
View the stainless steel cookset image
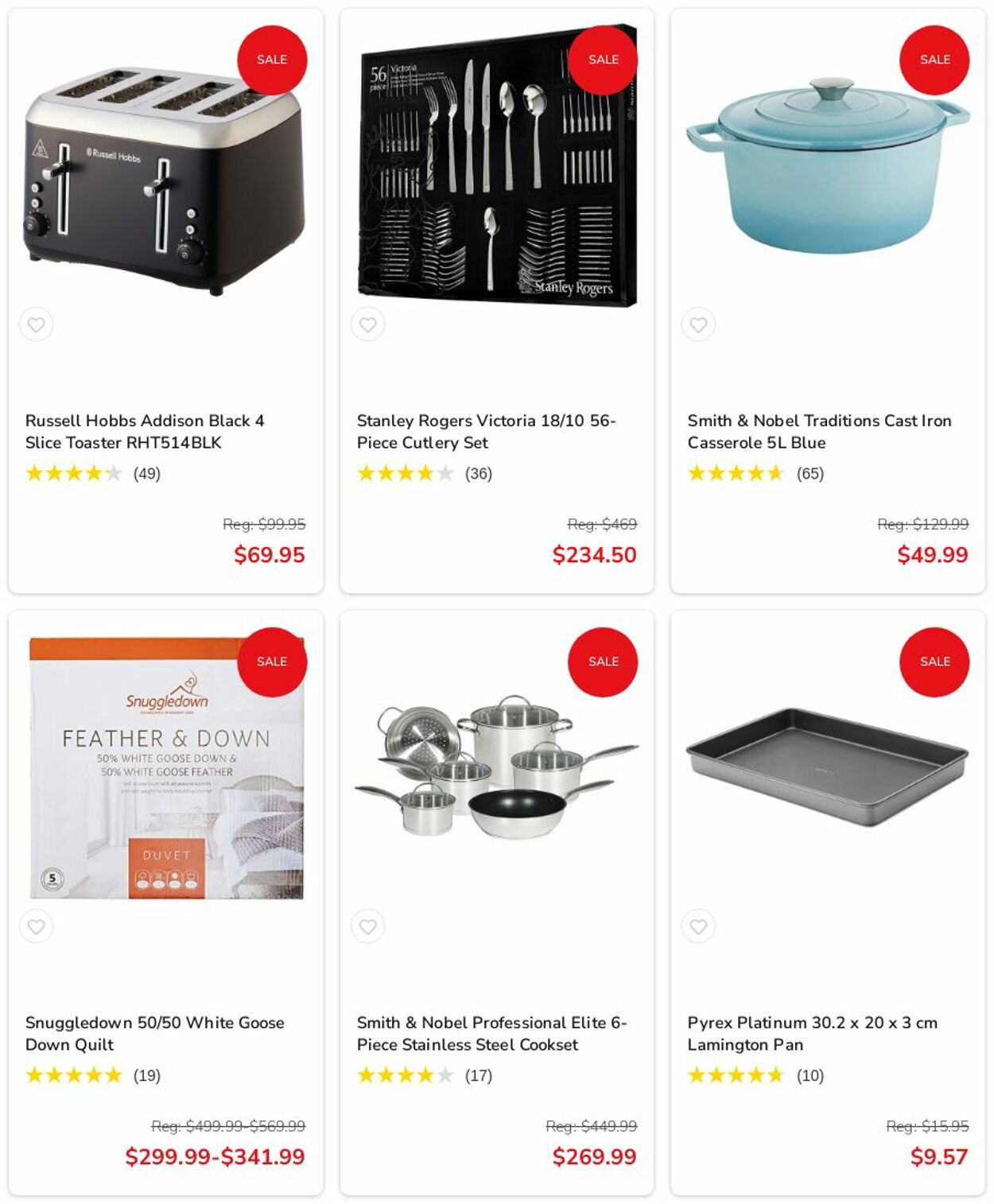tap(495, 769)
